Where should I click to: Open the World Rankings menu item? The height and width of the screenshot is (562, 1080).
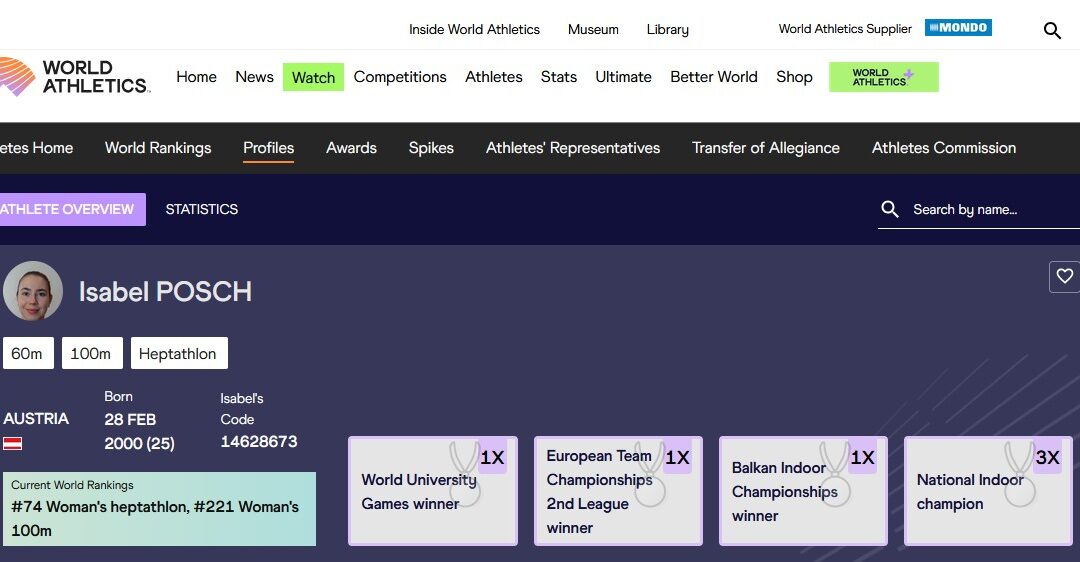click(158, 148)
